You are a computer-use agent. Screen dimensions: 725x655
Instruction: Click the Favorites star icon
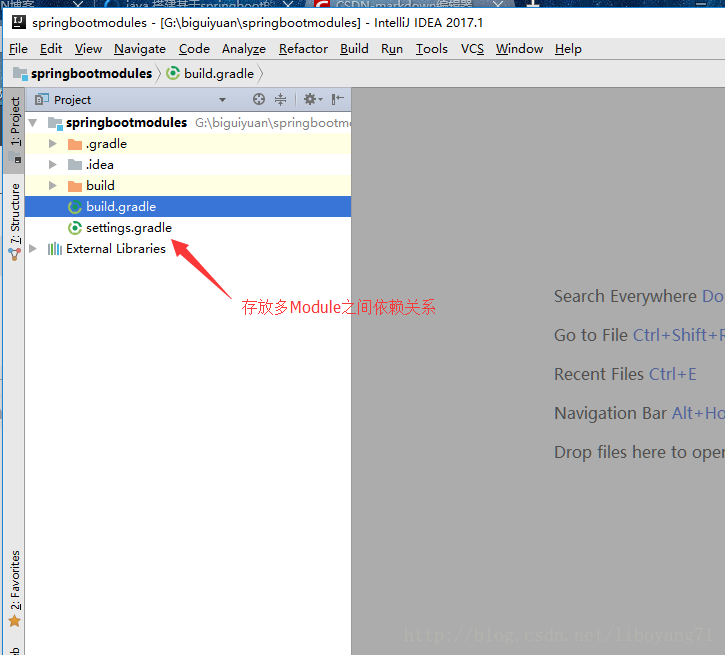[15, 620]
